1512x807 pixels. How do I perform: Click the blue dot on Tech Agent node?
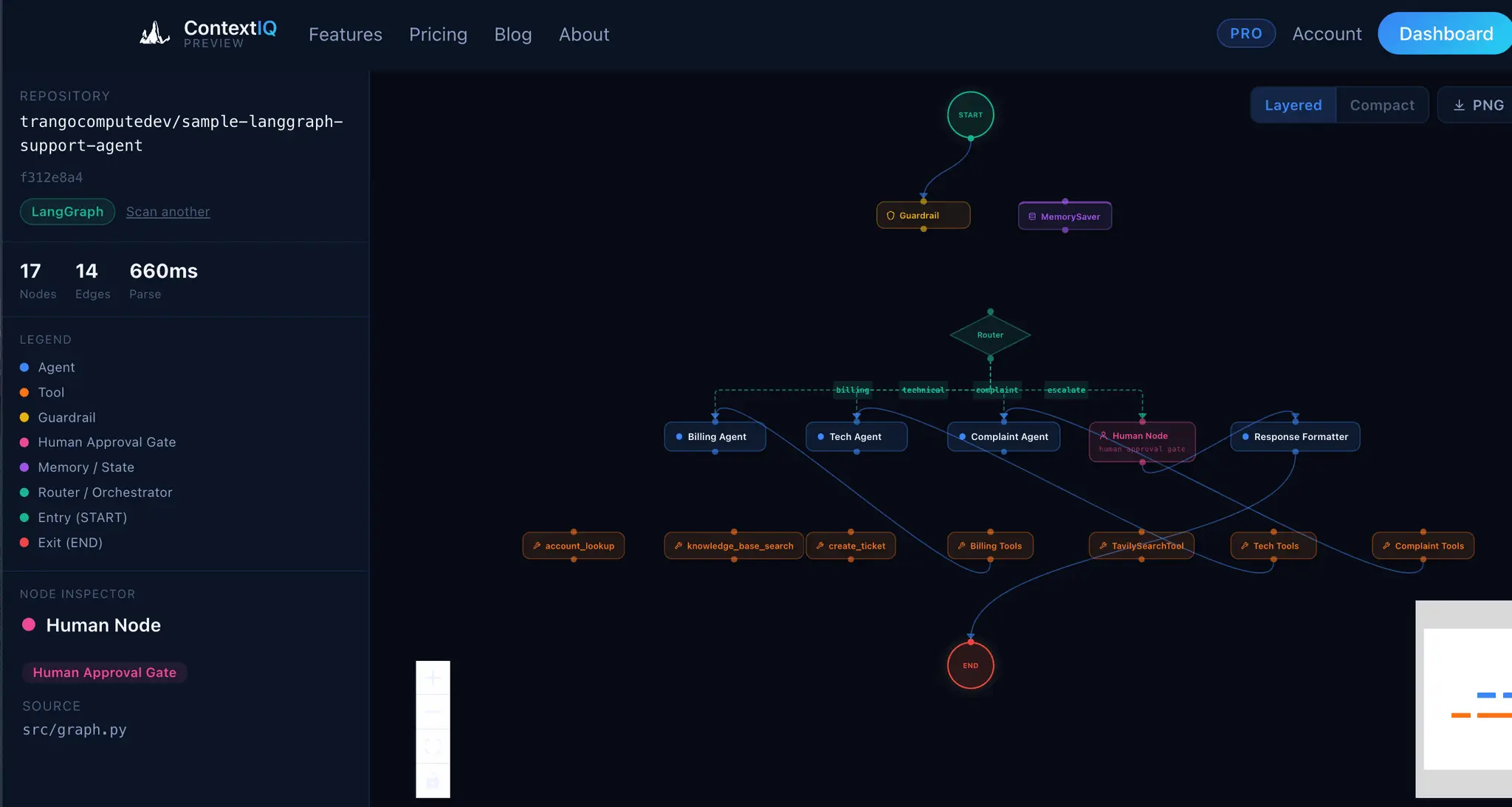click(821, 436)
